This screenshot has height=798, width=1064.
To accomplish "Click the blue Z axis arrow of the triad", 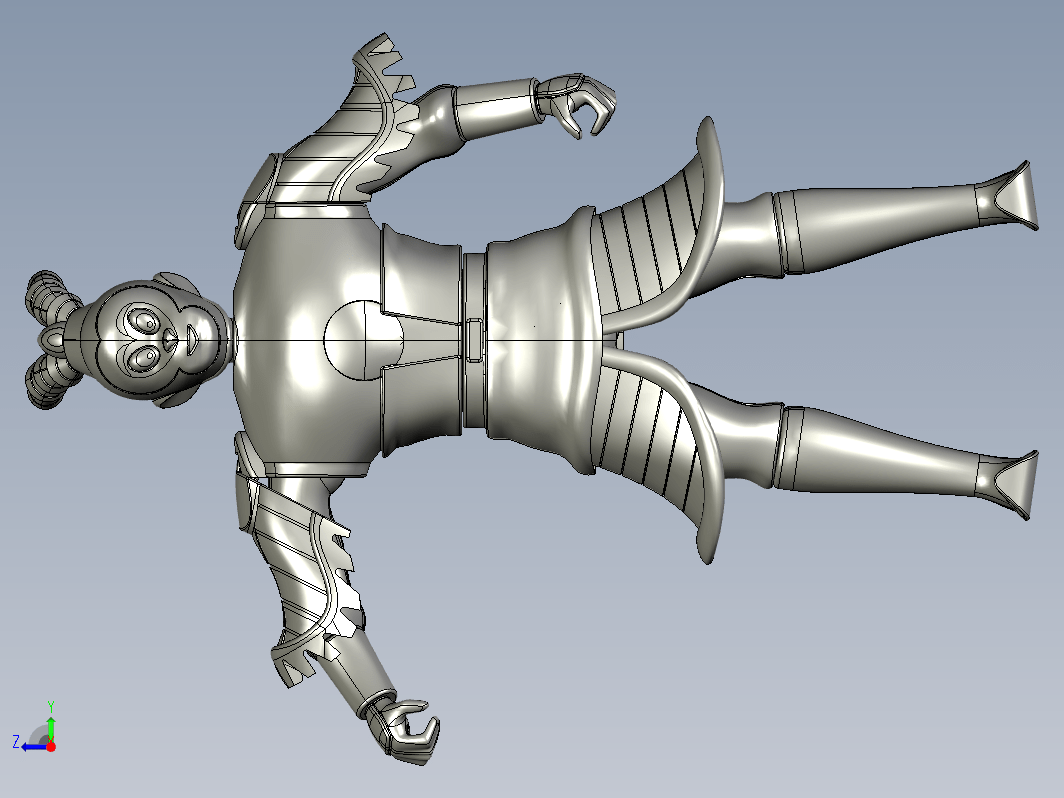I will [33, 747].
